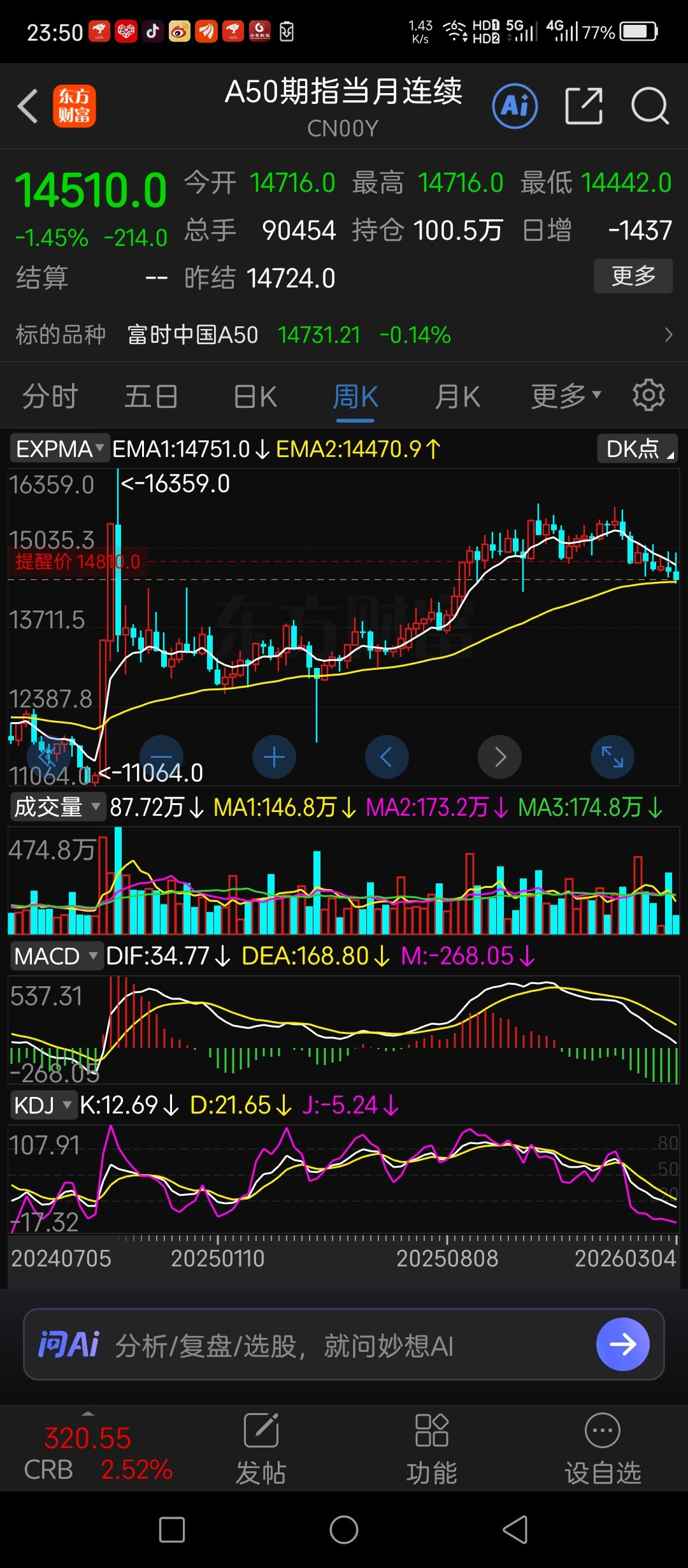Open the 东方财富 logo icon

pyautogui.click(x=75, y=106)
